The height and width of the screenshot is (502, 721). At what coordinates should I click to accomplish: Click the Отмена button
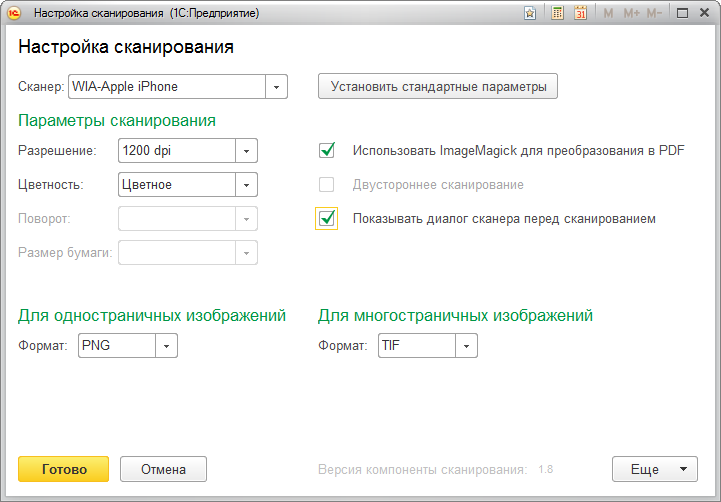click(x=163, y=469)
